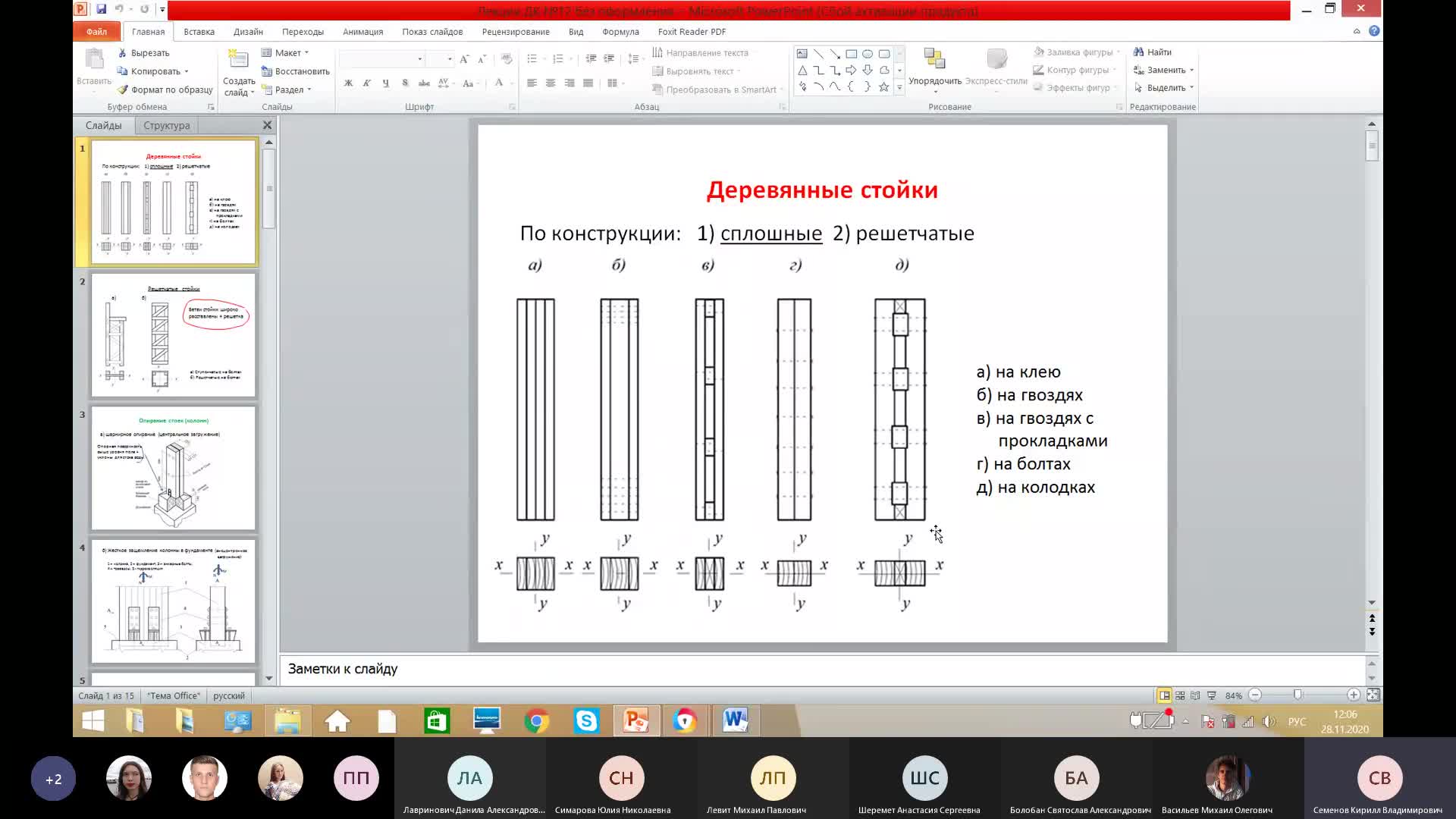
Task: Select Format Painter (Формат по образцу)
Action: click(x=165, y=89)
